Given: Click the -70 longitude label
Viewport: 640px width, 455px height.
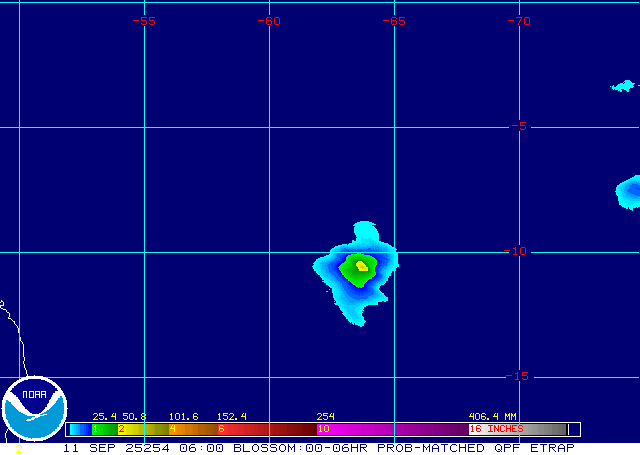Looking at the screenshot, I should (518, 20).
